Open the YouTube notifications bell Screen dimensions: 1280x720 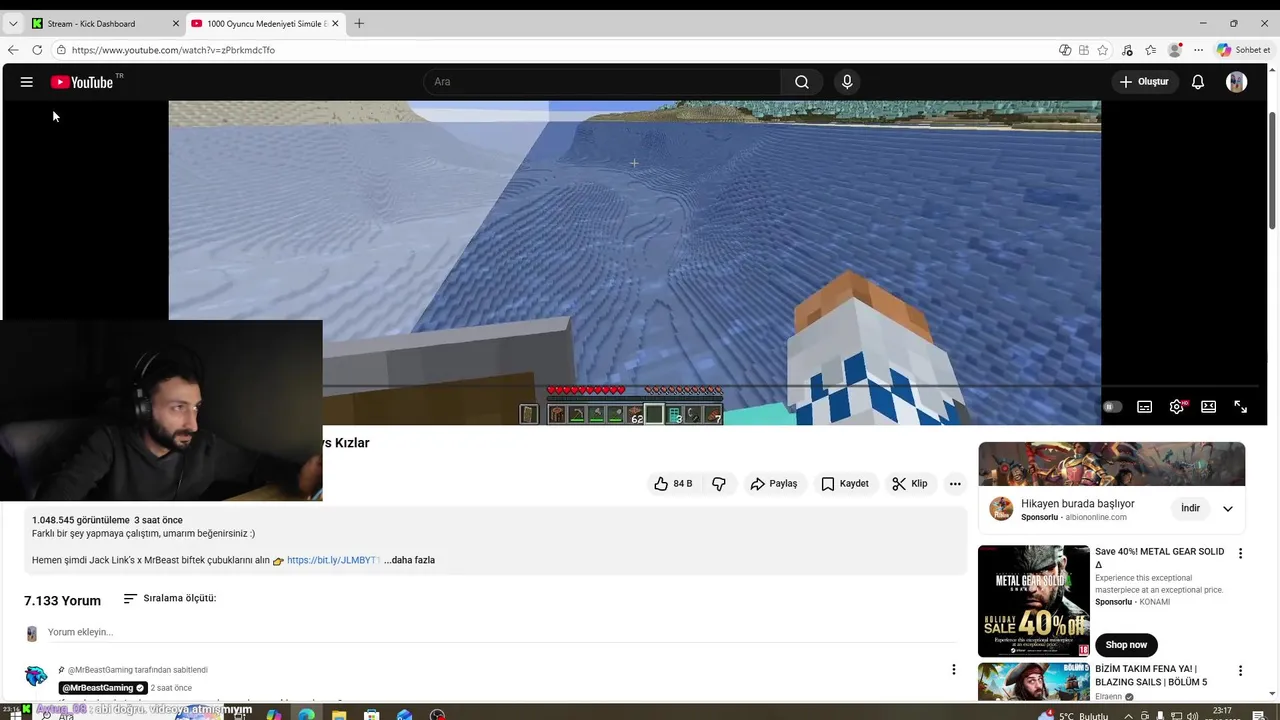(1198, 82)
